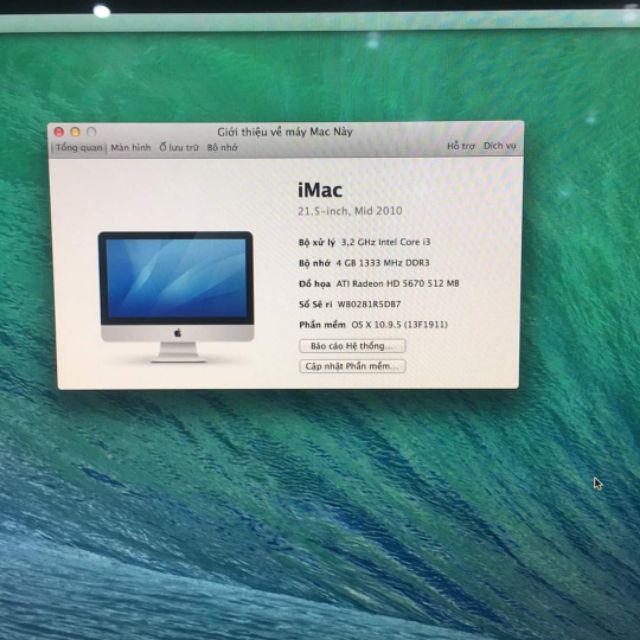This screenshot has height=640, width=640.
Task: Open the Bộ nhớ tab
Action: pos(222,147)
